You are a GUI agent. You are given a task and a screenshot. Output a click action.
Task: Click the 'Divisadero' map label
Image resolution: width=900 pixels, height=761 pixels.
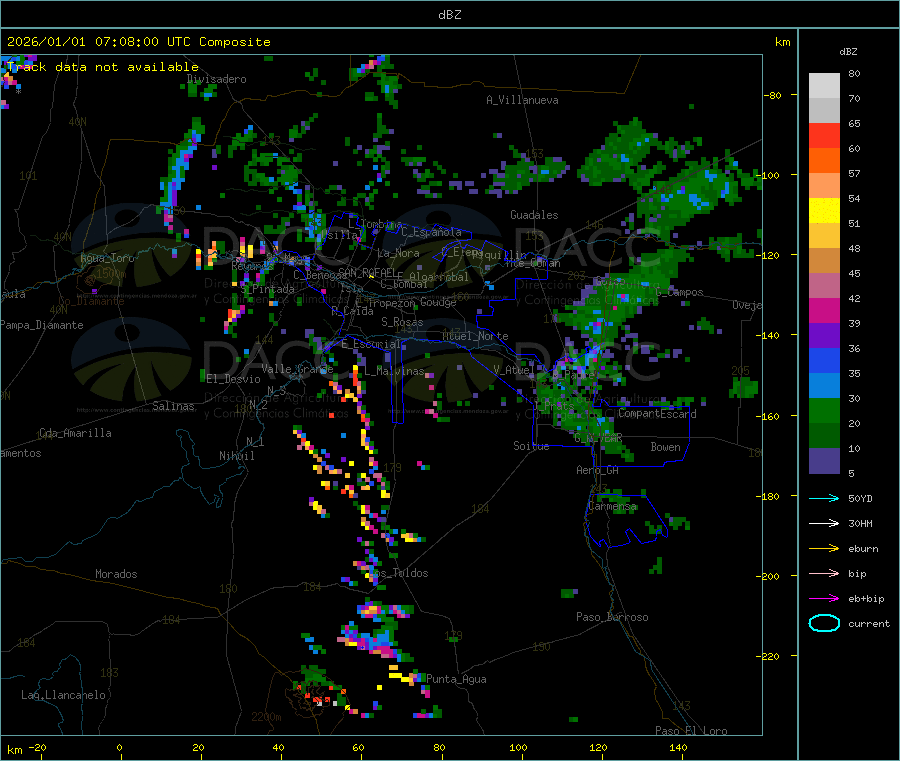(217, 79)
